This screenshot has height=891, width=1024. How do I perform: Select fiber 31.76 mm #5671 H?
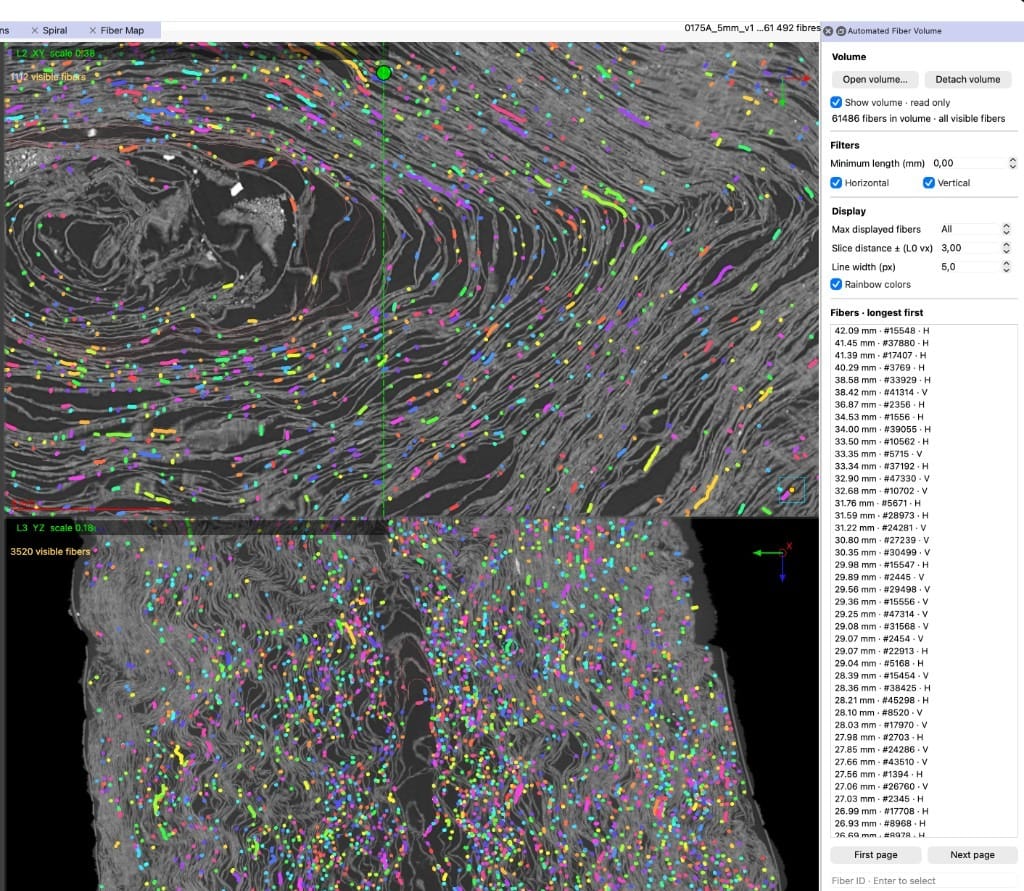tap(923, 503)
